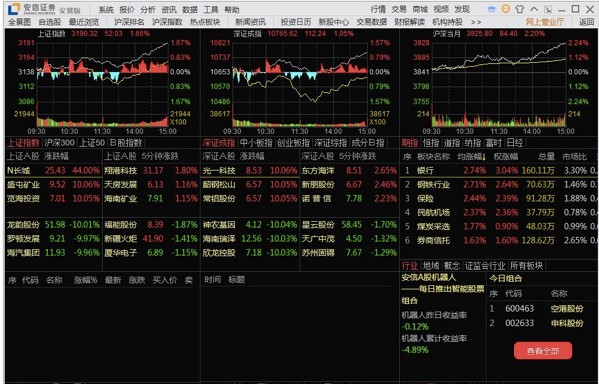
Task: Open 热点板块 in the toolbar
Action: click(x=205, y=22)
